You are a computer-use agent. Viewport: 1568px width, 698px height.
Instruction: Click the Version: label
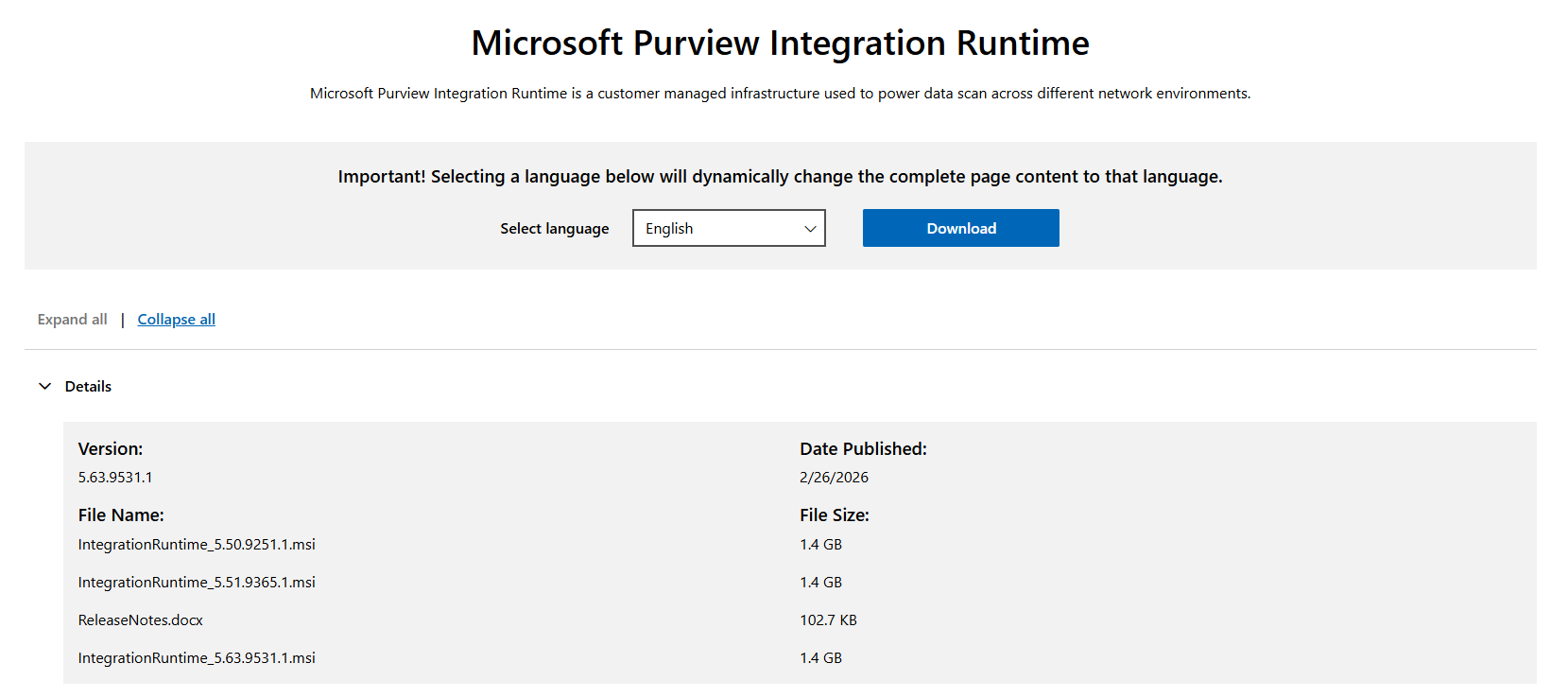(x=111, y=449)
